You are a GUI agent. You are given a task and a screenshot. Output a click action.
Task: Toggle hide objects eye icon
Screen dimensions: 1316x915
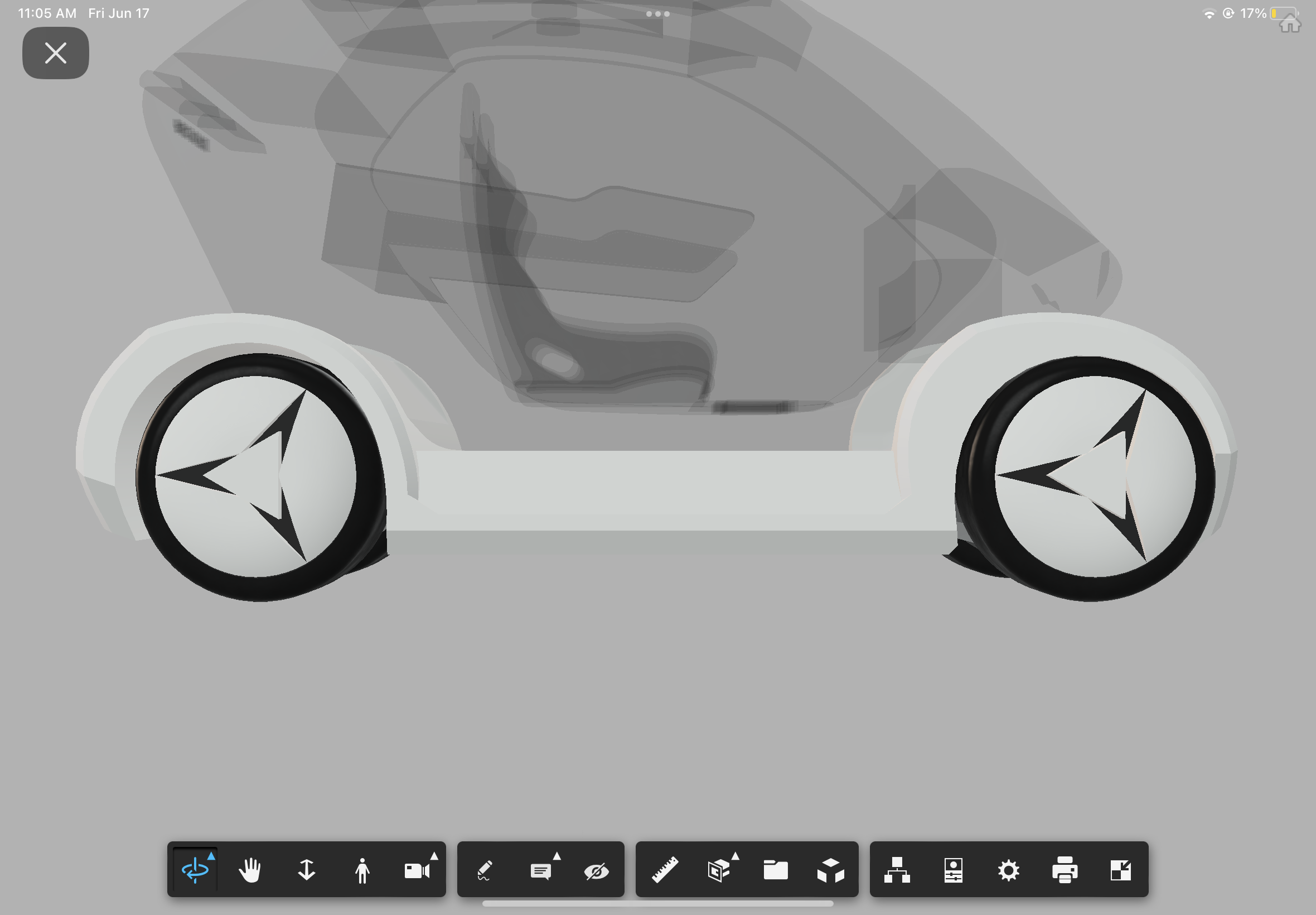597,870
